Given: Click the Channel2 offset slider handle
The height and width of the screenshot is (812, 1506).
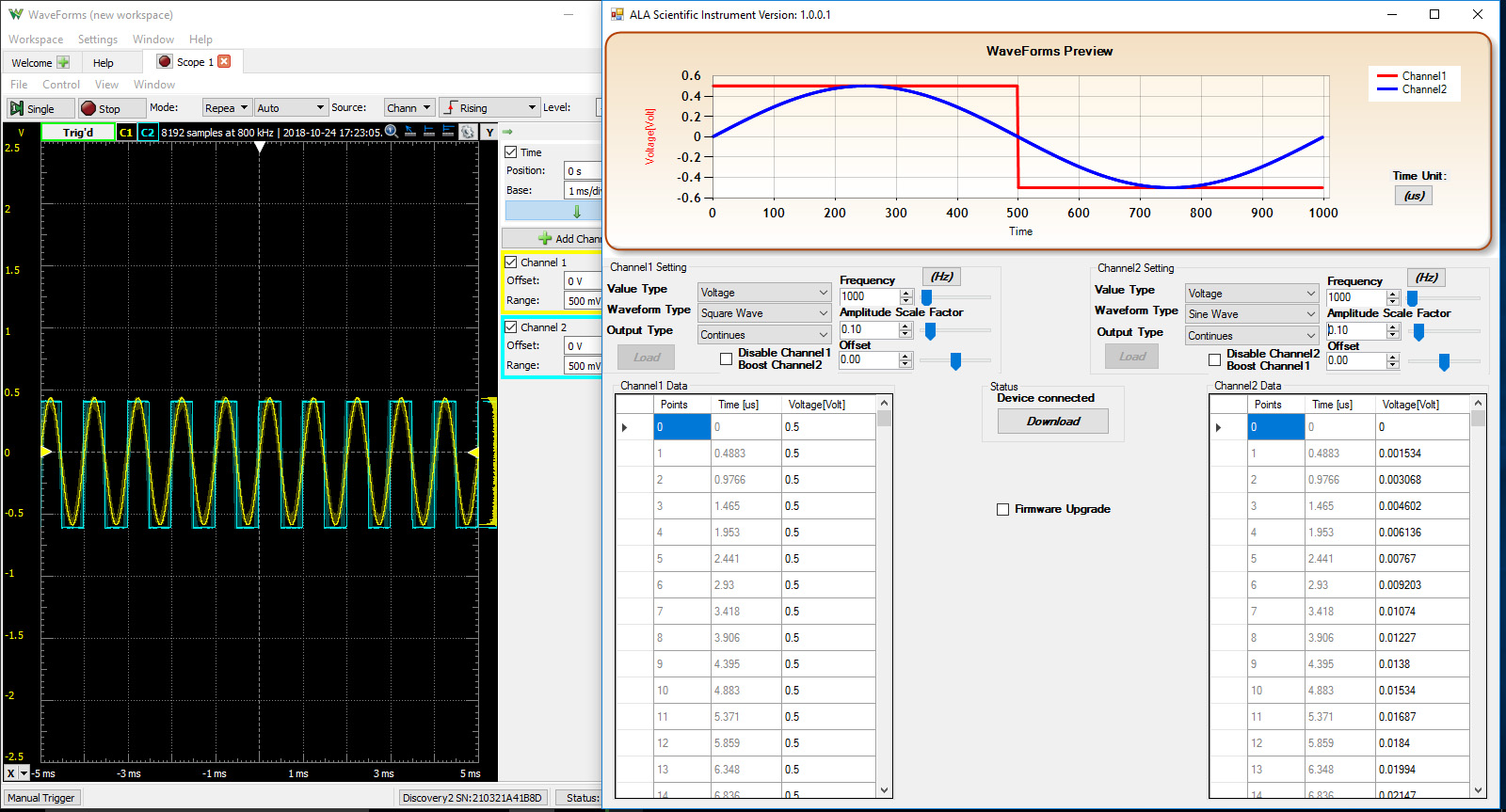Looking at the screenshot, I should [1444, 361].
